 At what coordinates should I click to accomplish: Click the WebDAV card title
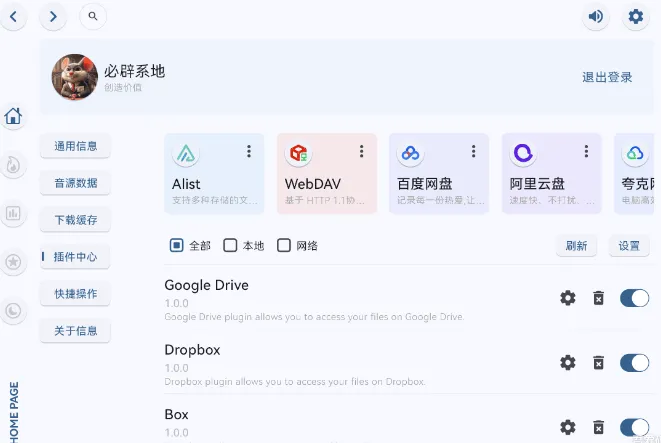click(313, 184)
